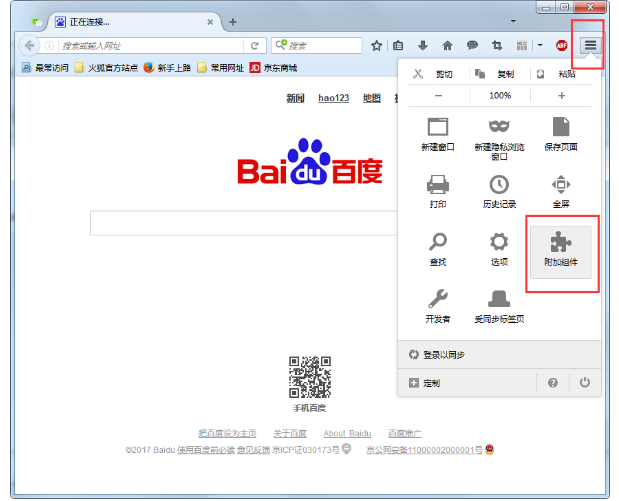
Task: Click the Baidu search input box
Action: [244, 223]
